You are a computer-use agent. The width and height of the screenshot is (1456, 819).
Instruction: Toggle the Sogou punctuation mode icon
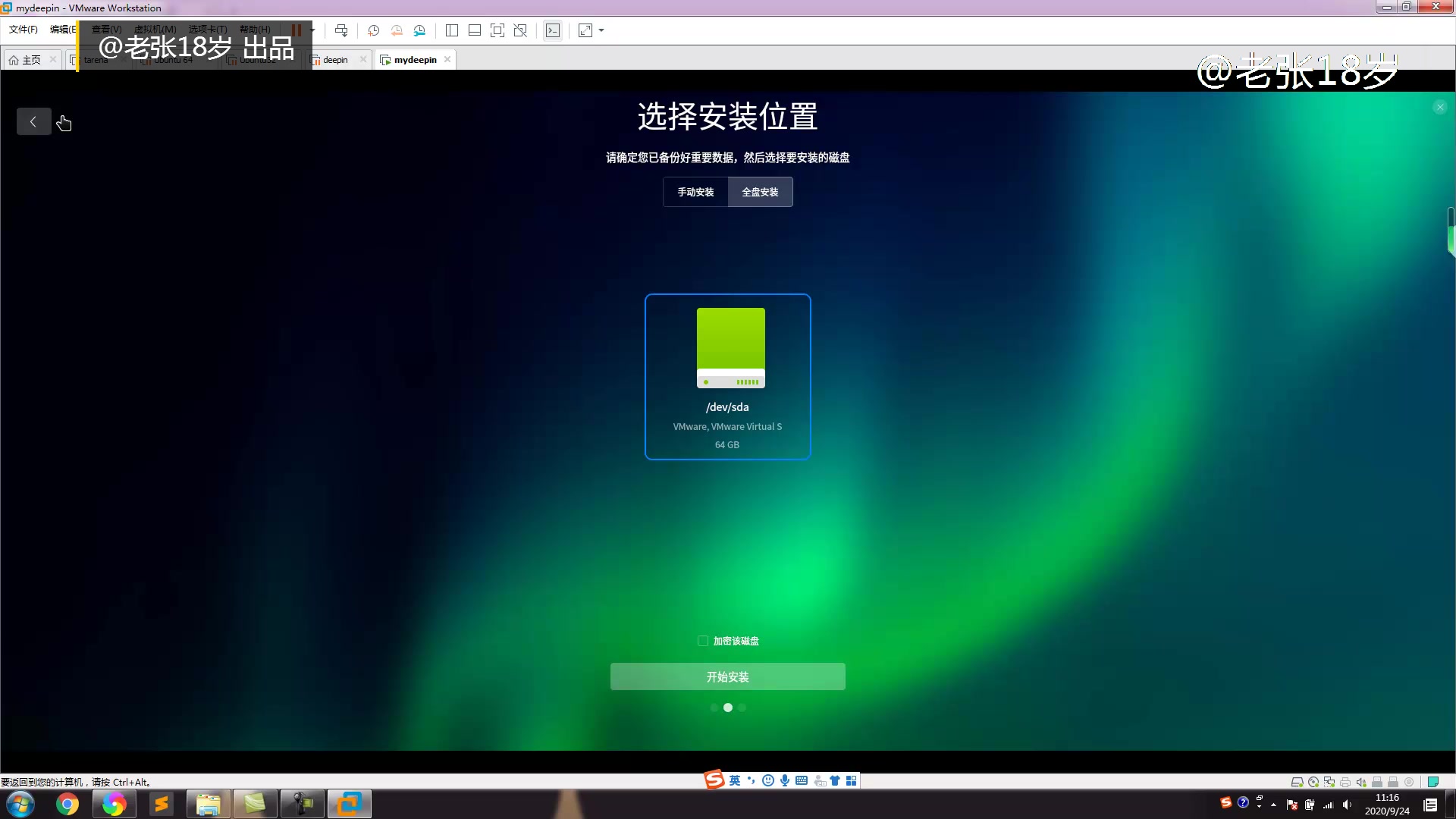pyautogui.click(x=751, y=780)
